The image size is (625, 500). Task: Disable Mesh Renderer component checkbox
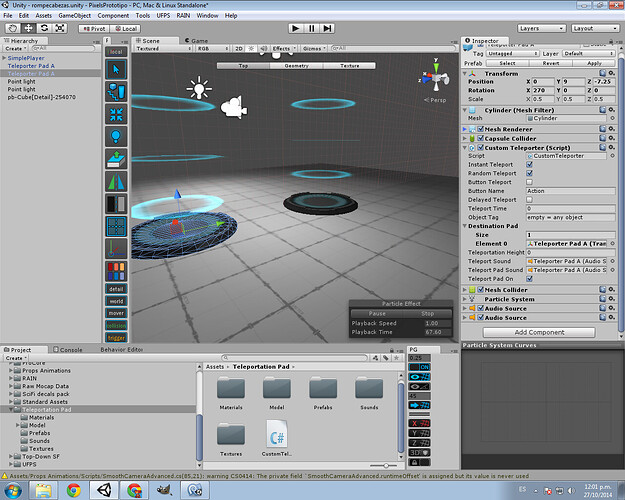(x=481, y=129)
